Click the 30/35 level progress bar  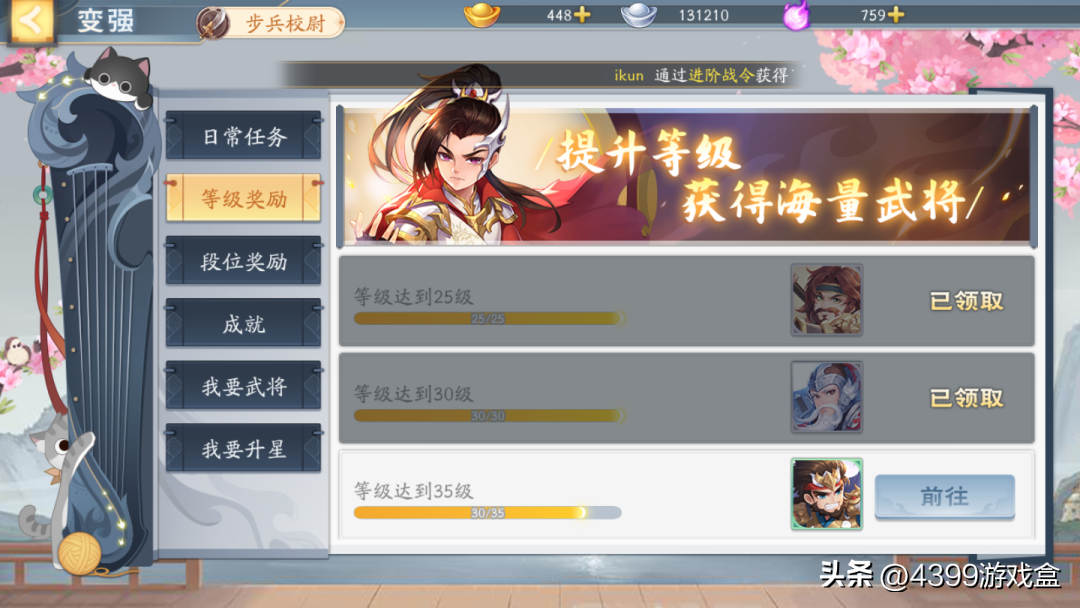488,513
